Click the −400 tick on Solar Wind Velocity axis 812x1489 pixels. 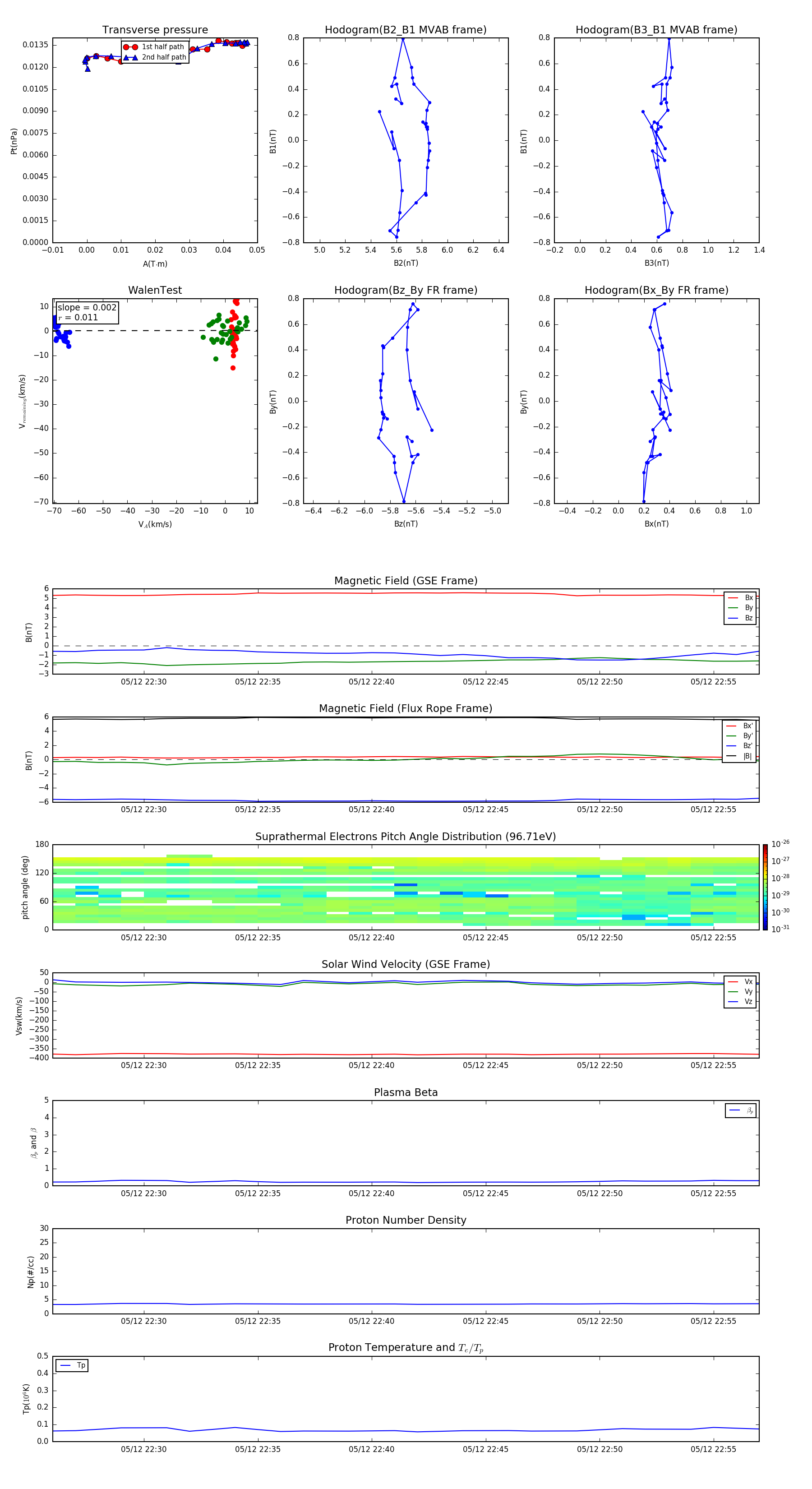point(38,1058)
